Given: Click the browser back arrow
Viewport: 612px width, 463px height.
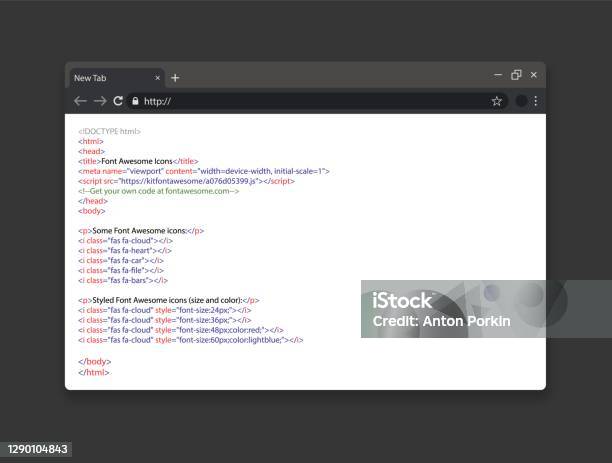Looking at the screenshot, I should coord(80,101).
